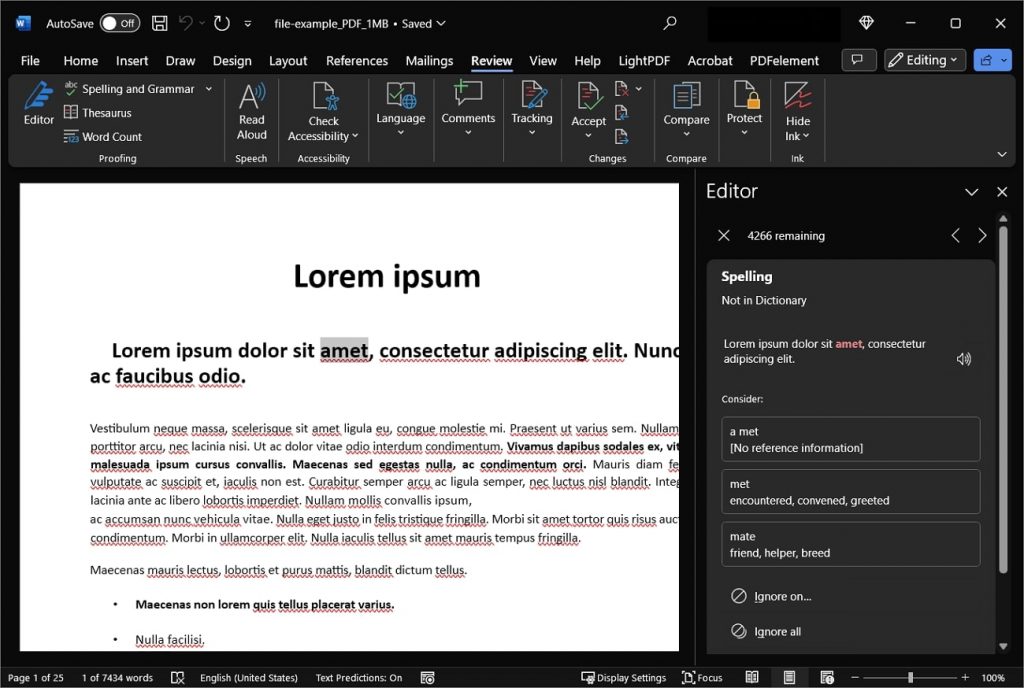
Task: Open the Editor proofing tool
Action: click(x=38, y=104)
